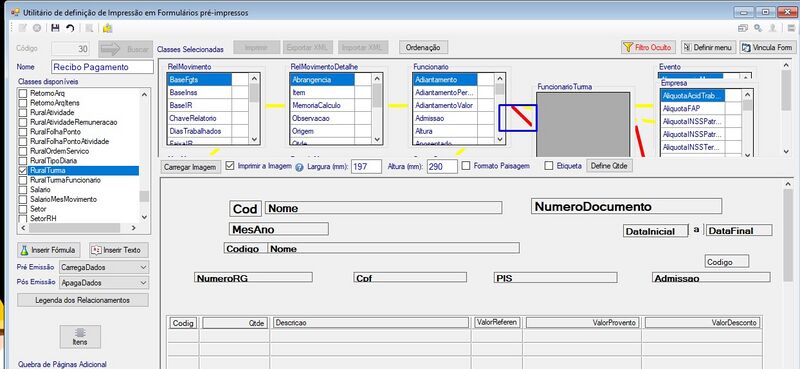Click the Nome field with Recibo Pagamento
Screen dimensions: 800x369
[102, 67]
